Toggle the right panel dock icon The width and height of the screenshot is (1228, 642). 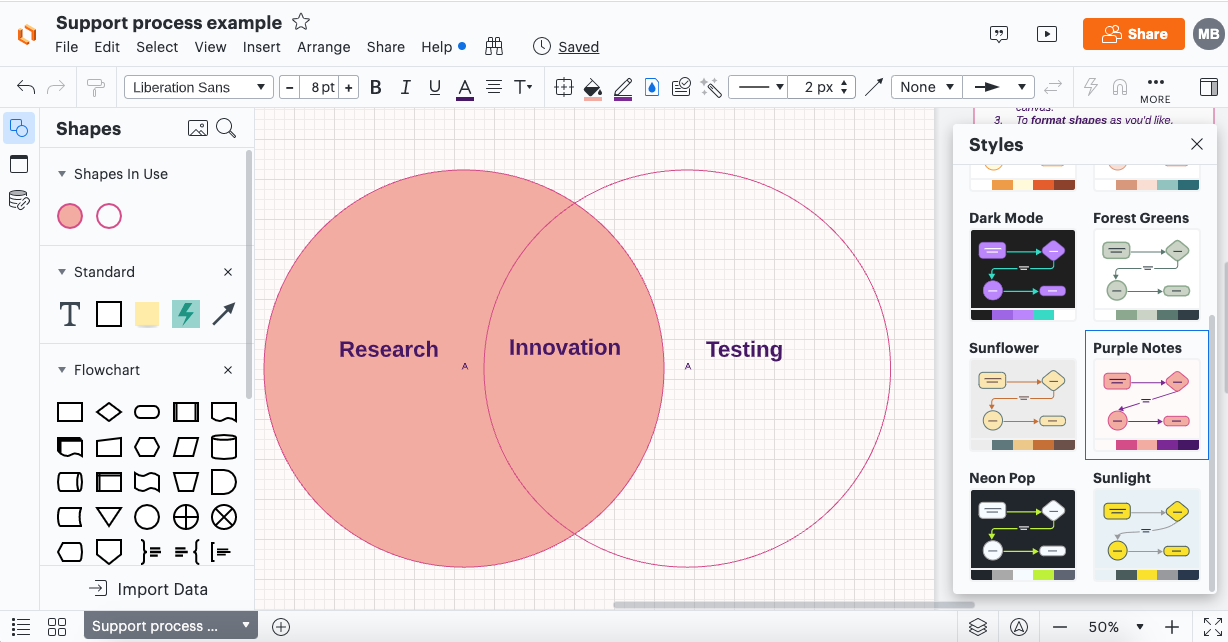pos(1208,87)
